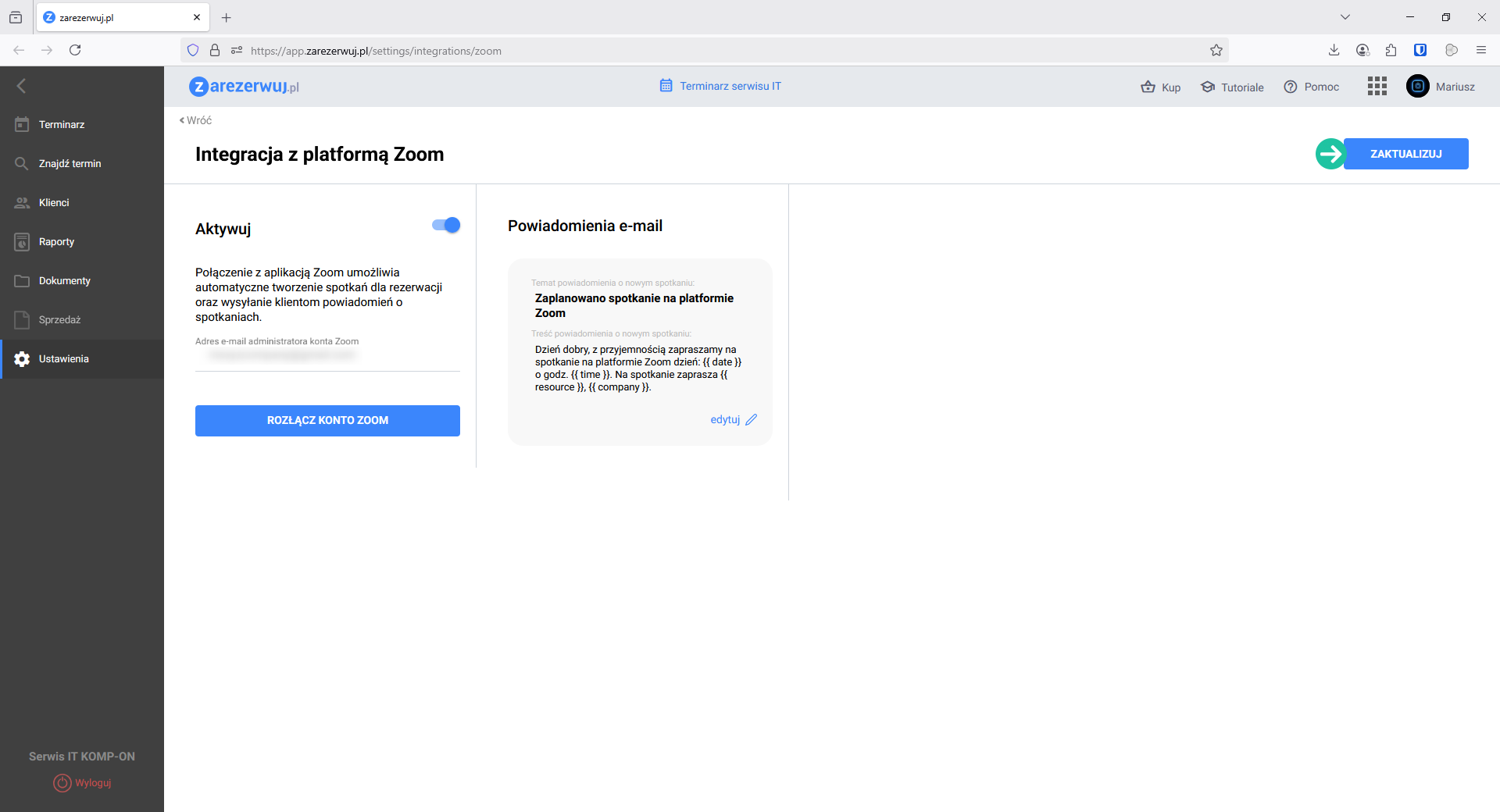Select the zarezerwuj.pl browser tab
This screenshot has width=1500, height=812.
[x=123, y=17]
